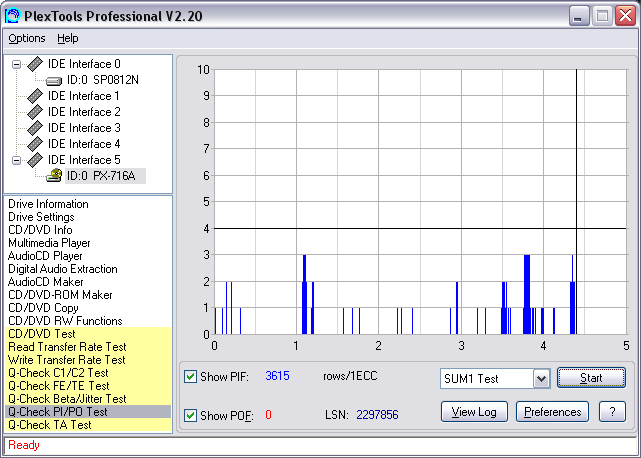Click the vertical position marker line in graph
Image resolution: width=641 pixels, height=458 pixels.
[x=576, y=202]
